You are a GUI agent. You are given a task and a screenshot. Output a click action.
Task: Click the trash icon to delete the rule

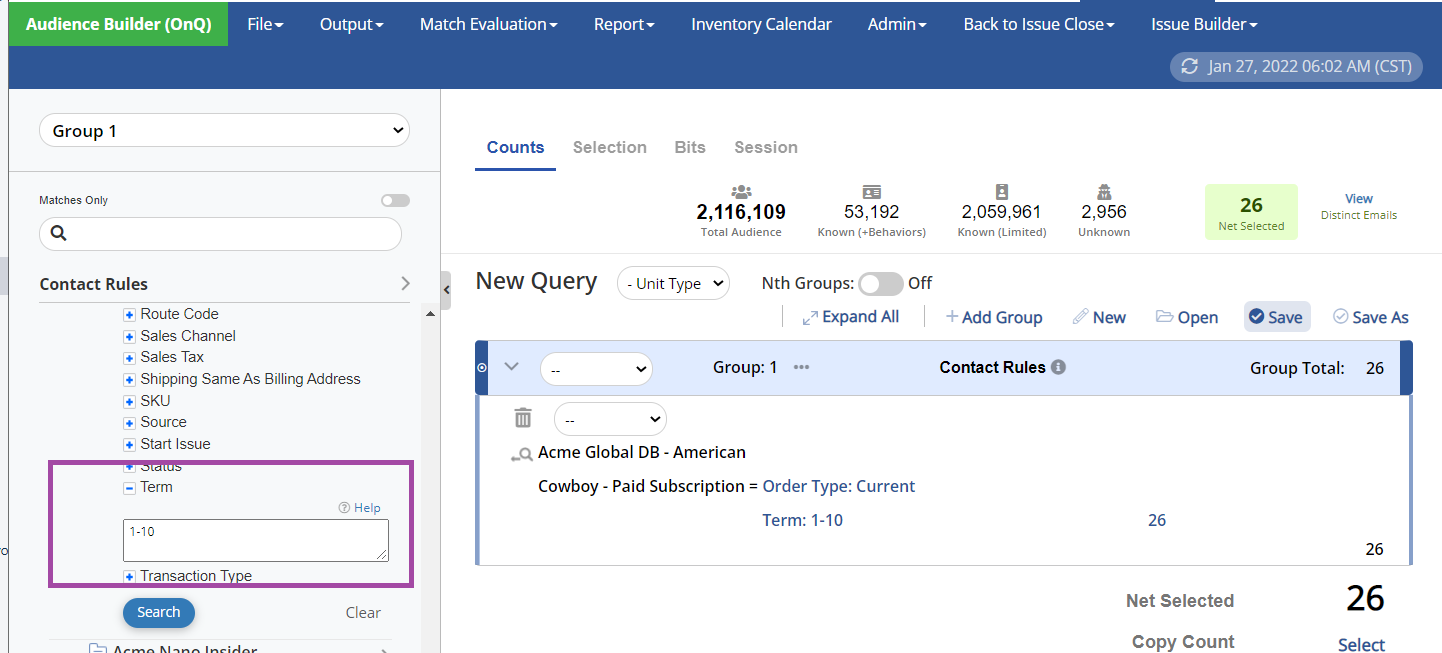pyautogui.click(x=523, y=418)
